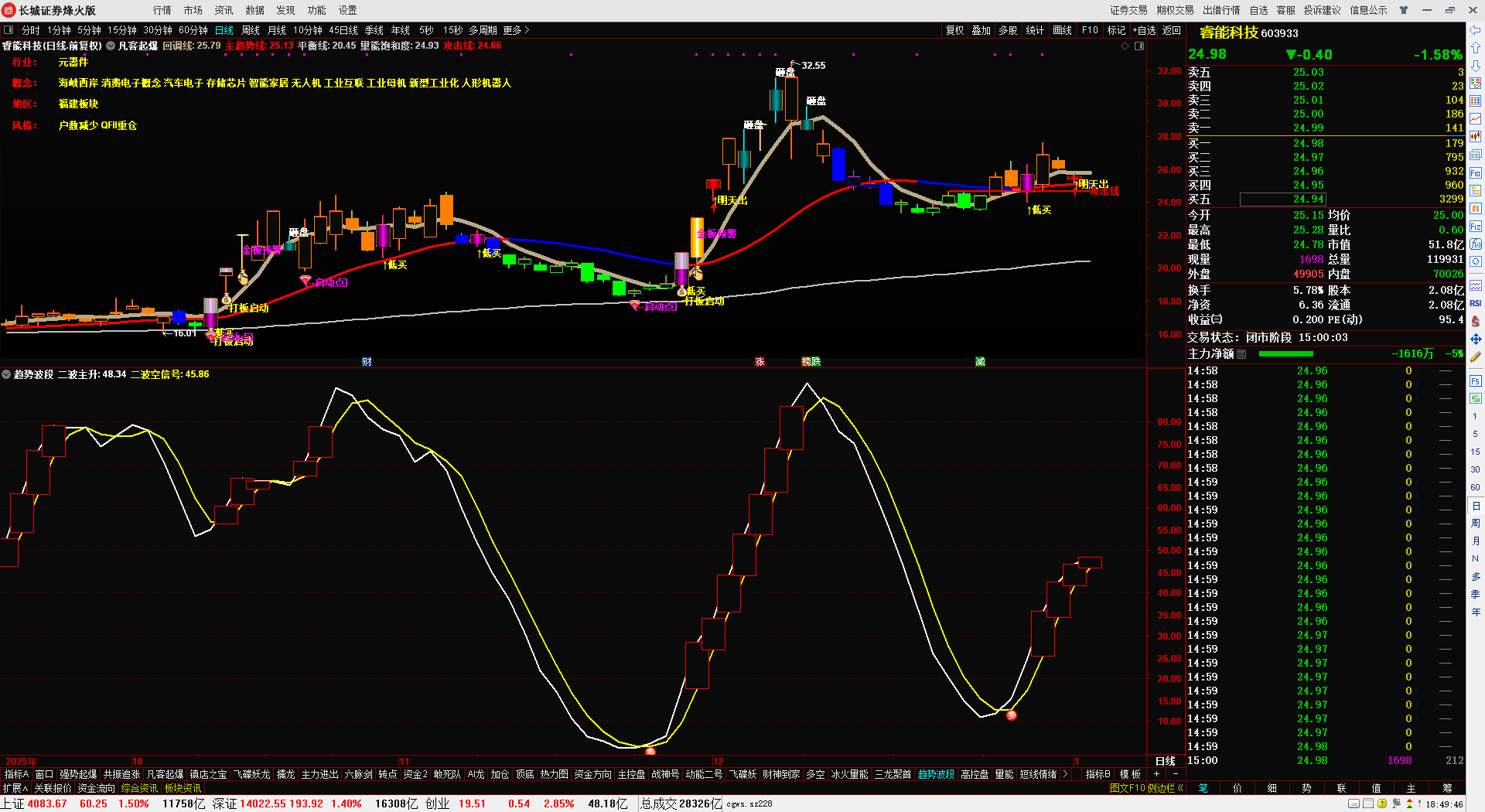
Task: Click the 长城证券 app logo icon
Action: point(9,10)
